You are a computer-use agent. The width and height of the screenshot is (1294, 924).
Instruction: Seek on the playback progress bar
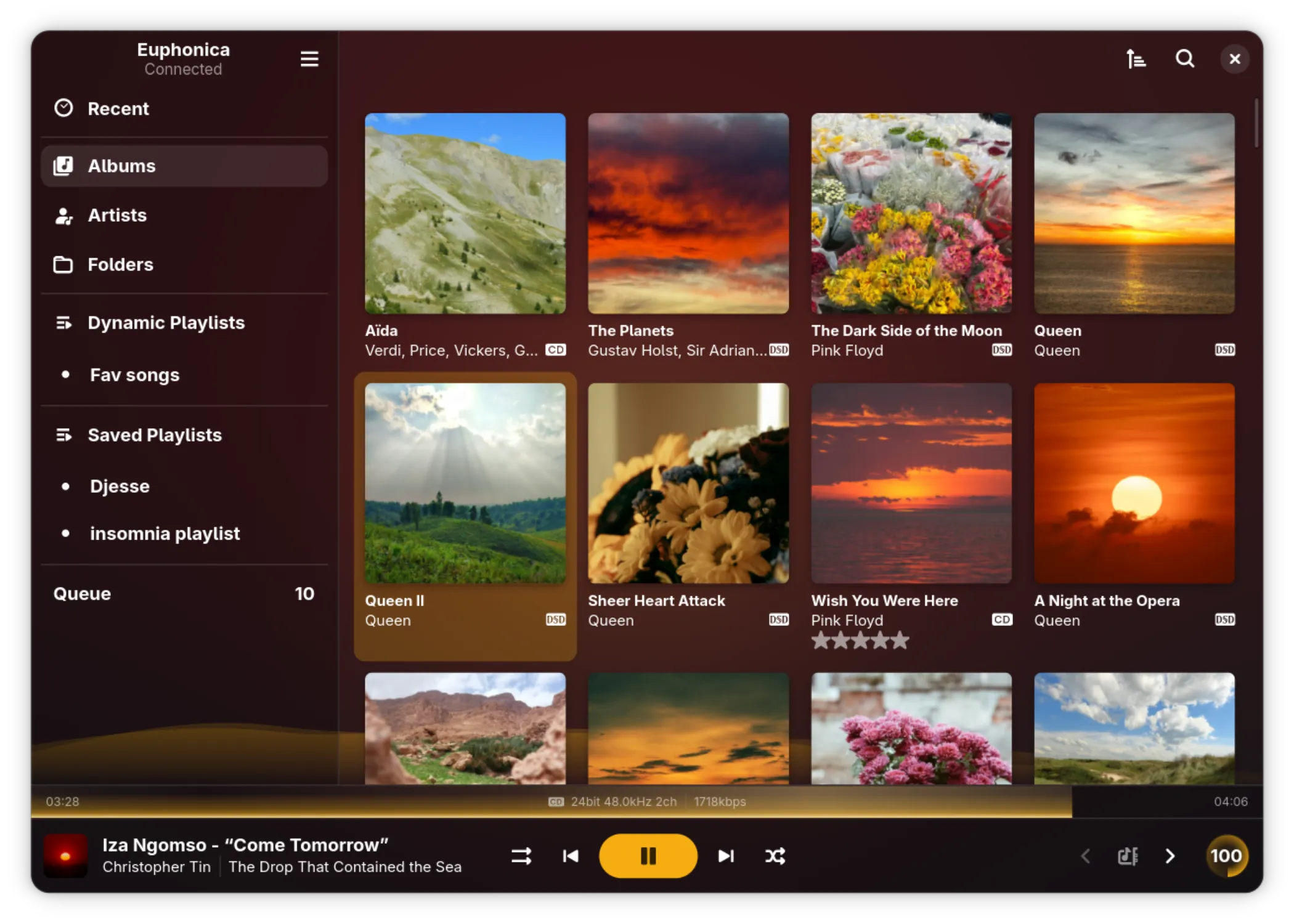(x=647, y=802)
